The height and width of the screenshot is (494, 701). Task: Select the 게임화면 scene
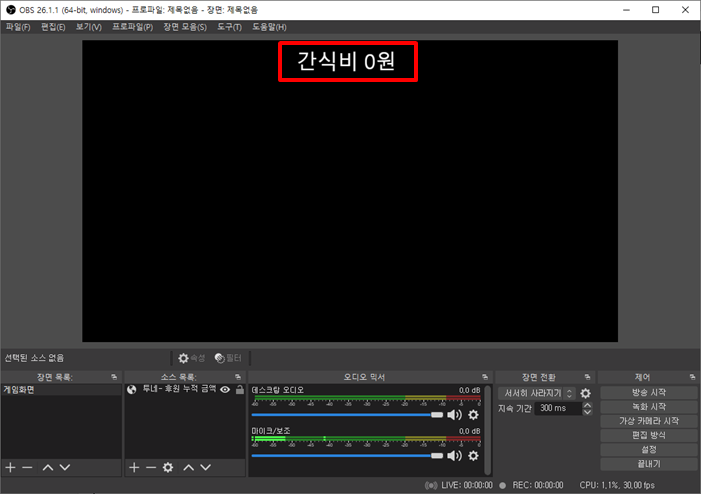[x=61, y=390]
